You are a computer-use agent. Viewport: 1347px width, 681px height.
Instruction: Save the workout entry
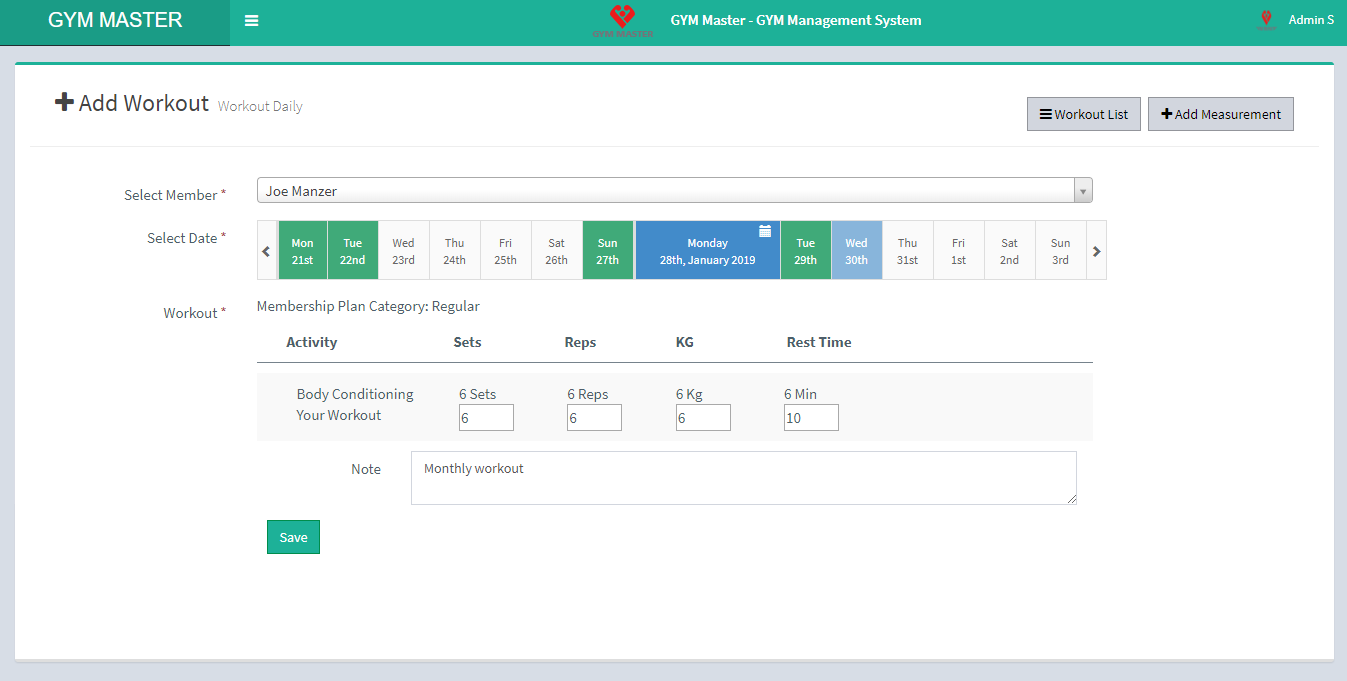point(293,537)
